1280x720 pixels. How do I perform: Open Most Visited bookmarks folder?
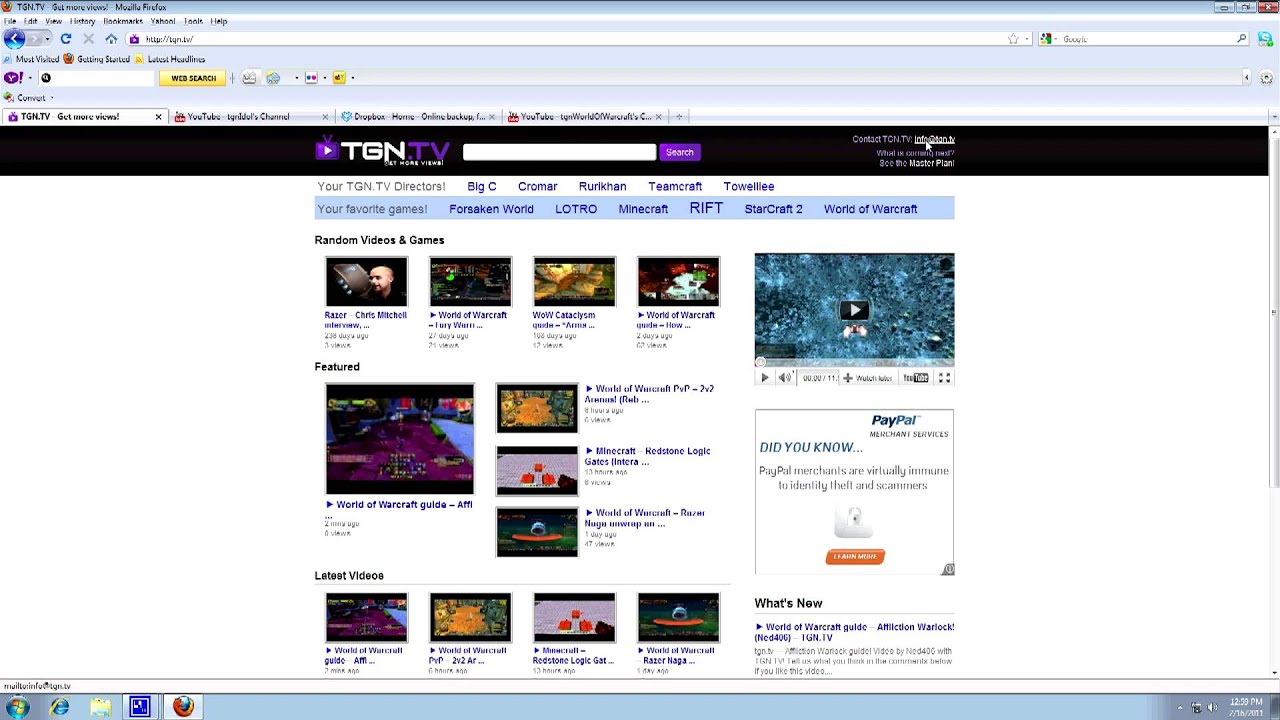coord(32,59)
